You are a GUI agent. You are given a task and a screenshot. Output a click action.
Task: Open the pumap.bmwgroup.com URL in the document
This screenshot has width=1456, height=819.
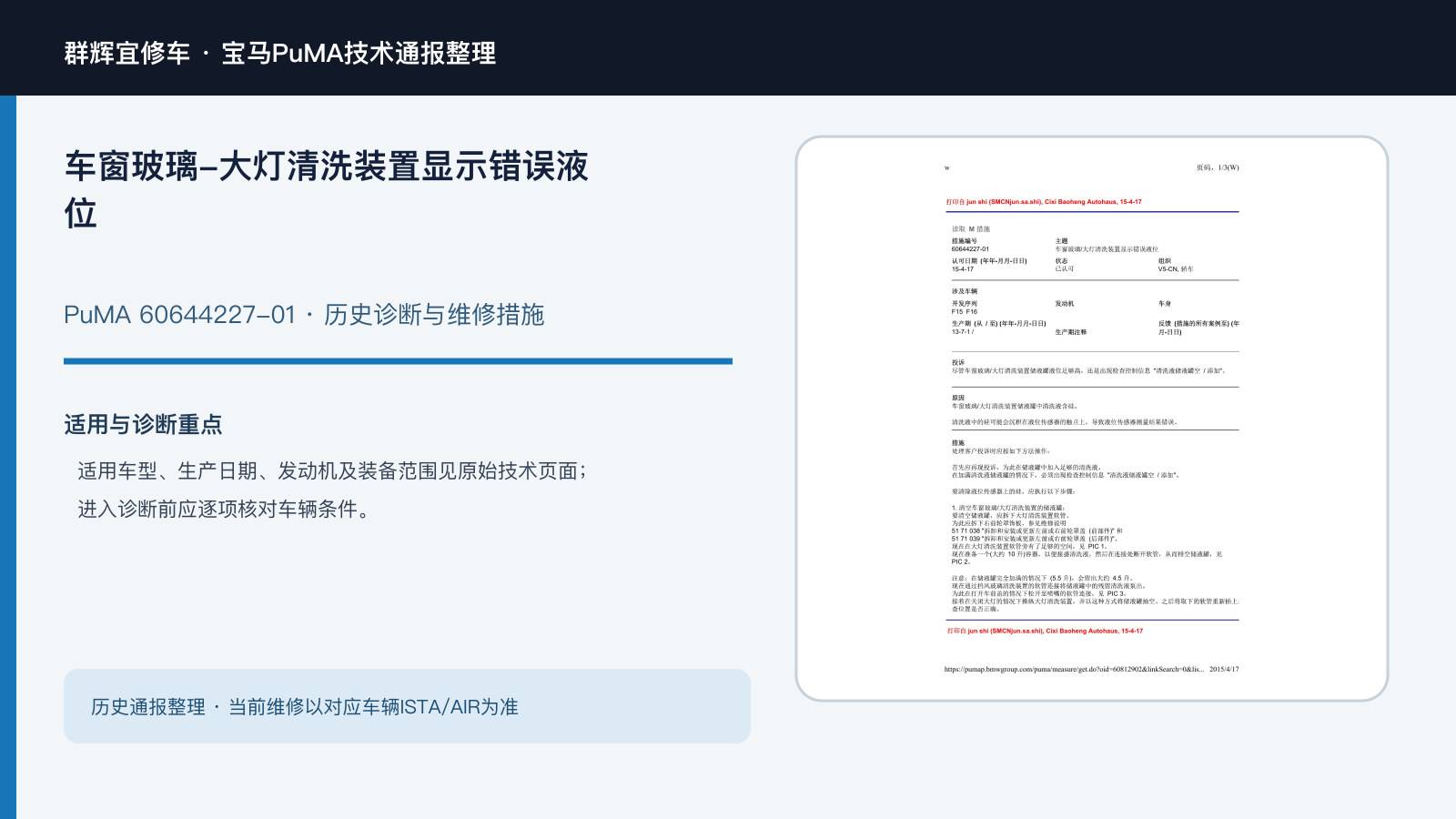[1074, 669]
